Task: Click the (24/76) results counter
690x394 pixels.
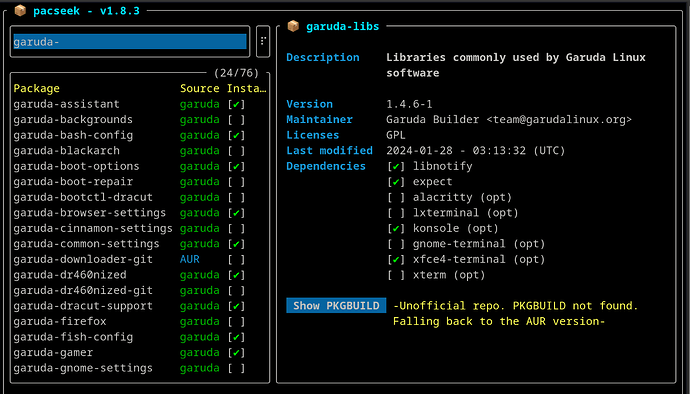Action: click(236, 73)
